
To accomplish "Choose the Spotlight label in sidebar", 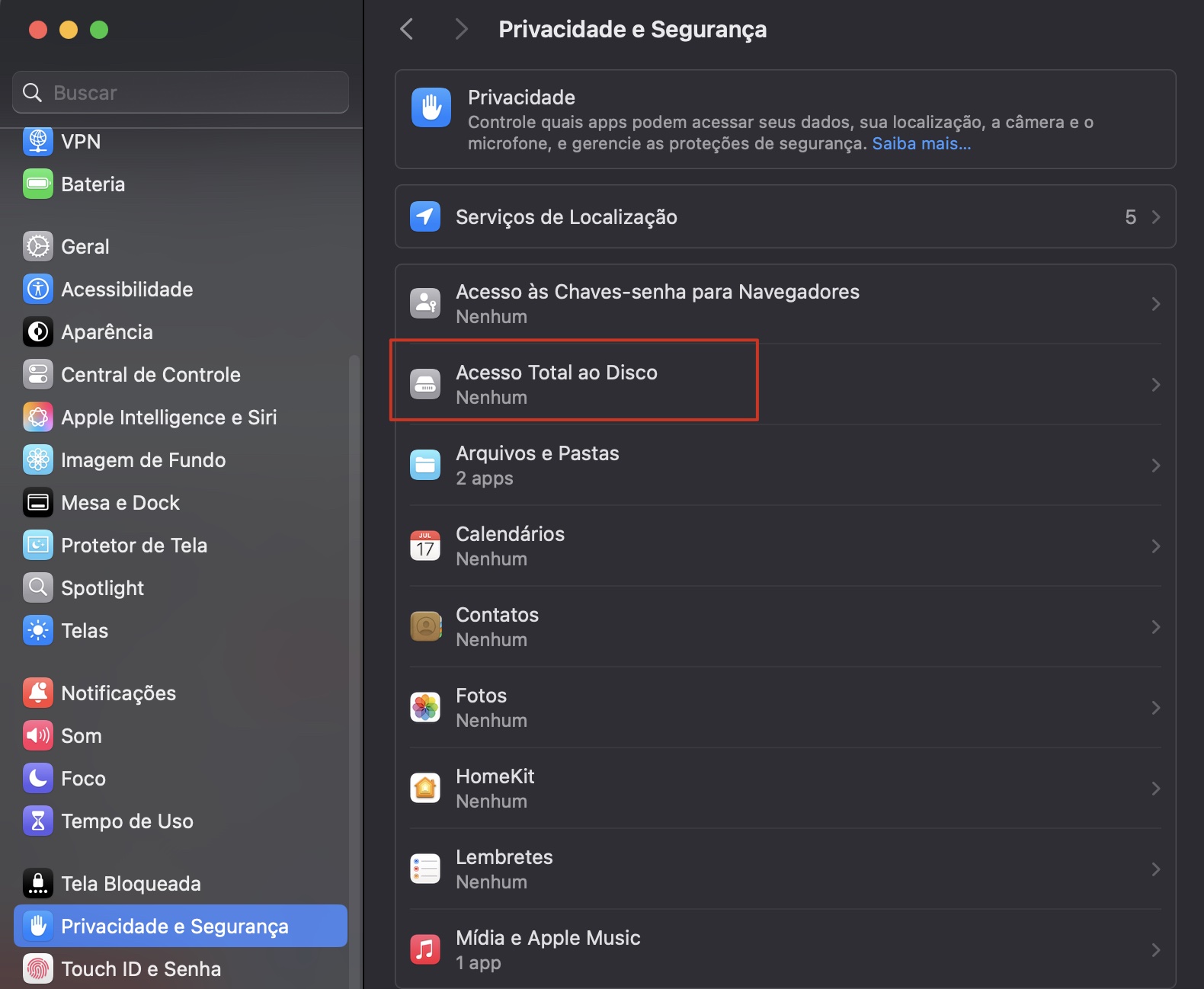I will click(103, 588).
